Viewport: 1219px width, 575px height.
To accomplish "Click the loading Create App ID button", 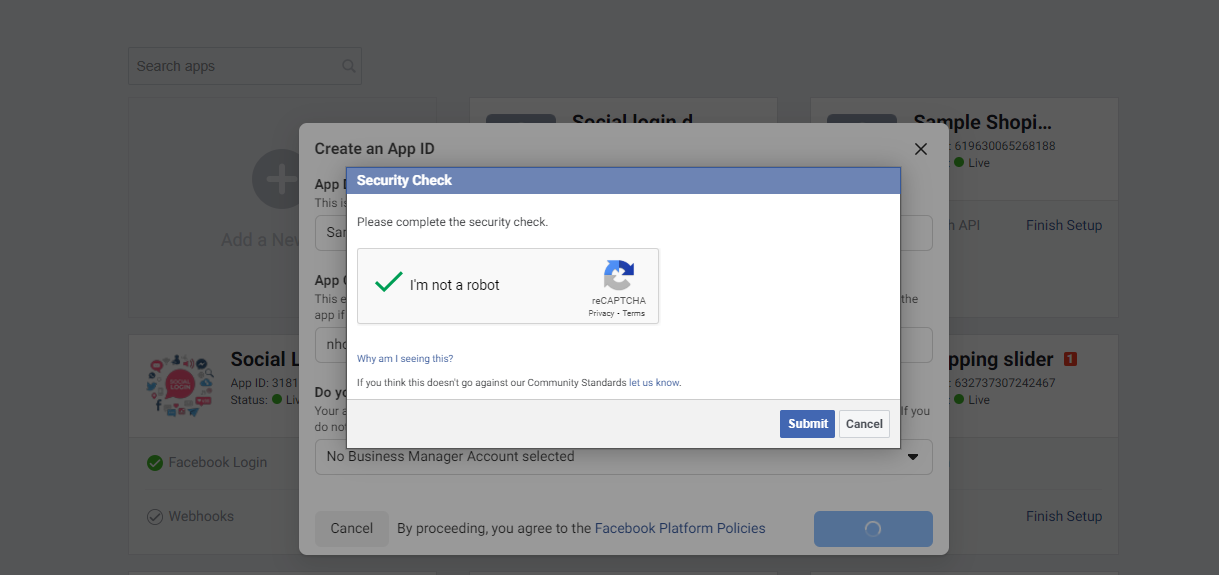I will (873, 529).
